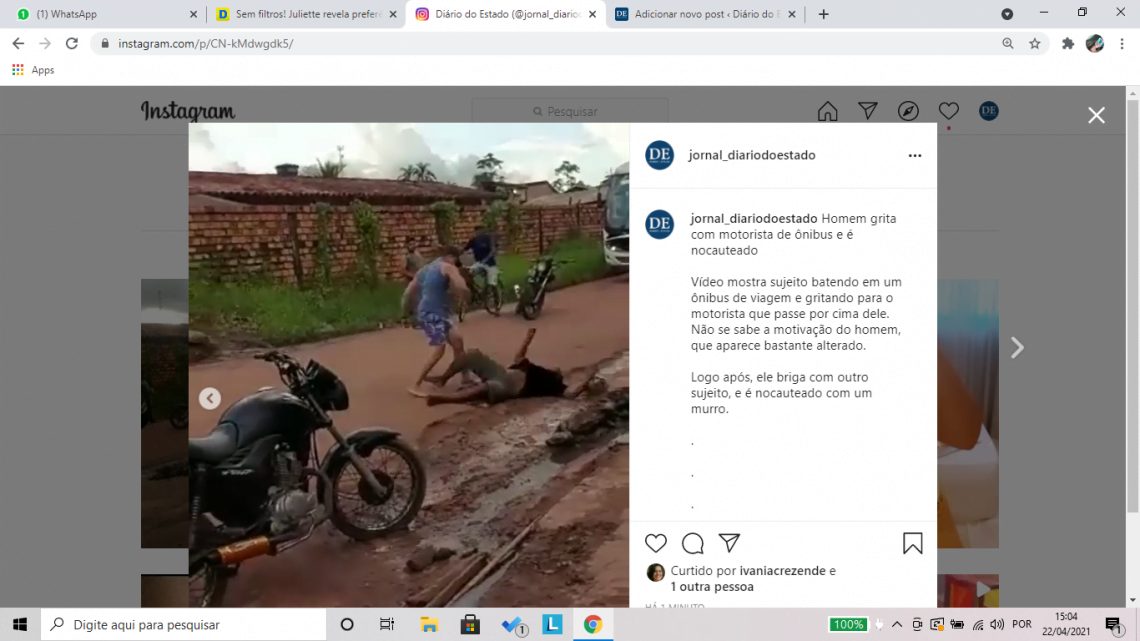Click Chrome icon on taskbar

click(x=593, y=624)
